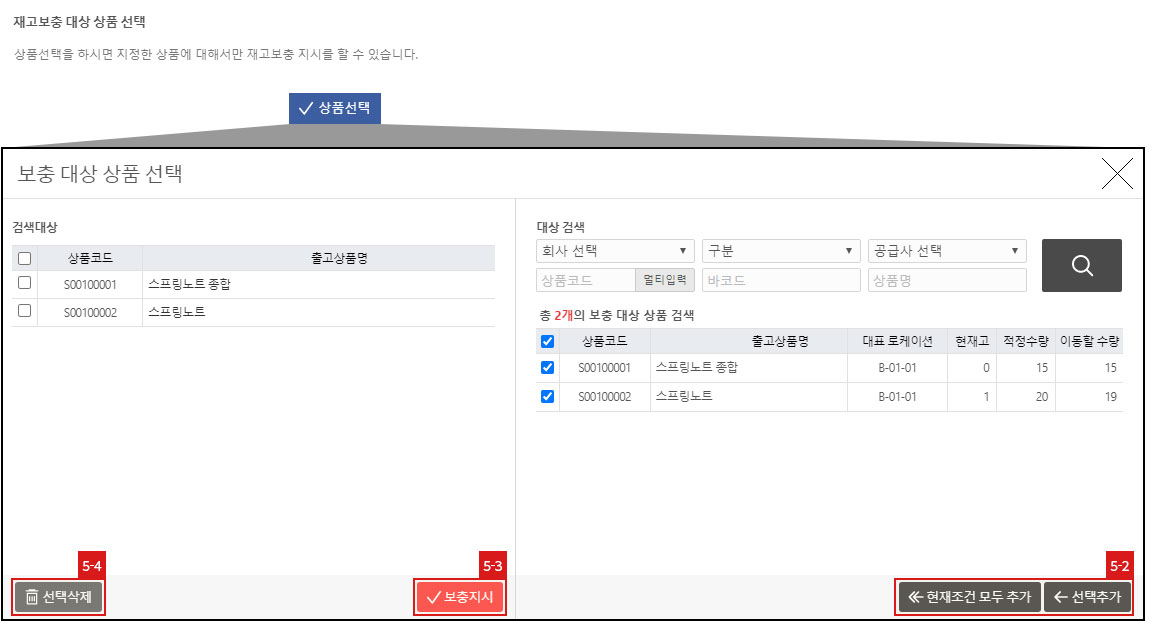This screenshot has width=1155, height=621.
Task: Click the search magnifier icon
Action: (x=1081, y=265)
